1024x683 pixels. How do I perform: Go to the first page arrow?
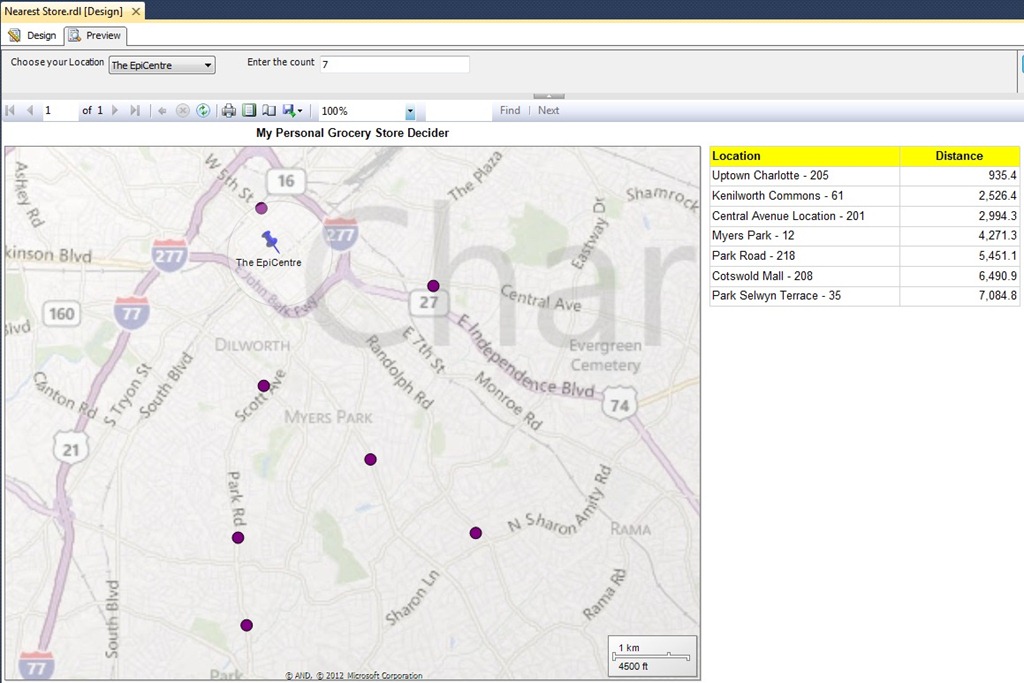[10, 110]
